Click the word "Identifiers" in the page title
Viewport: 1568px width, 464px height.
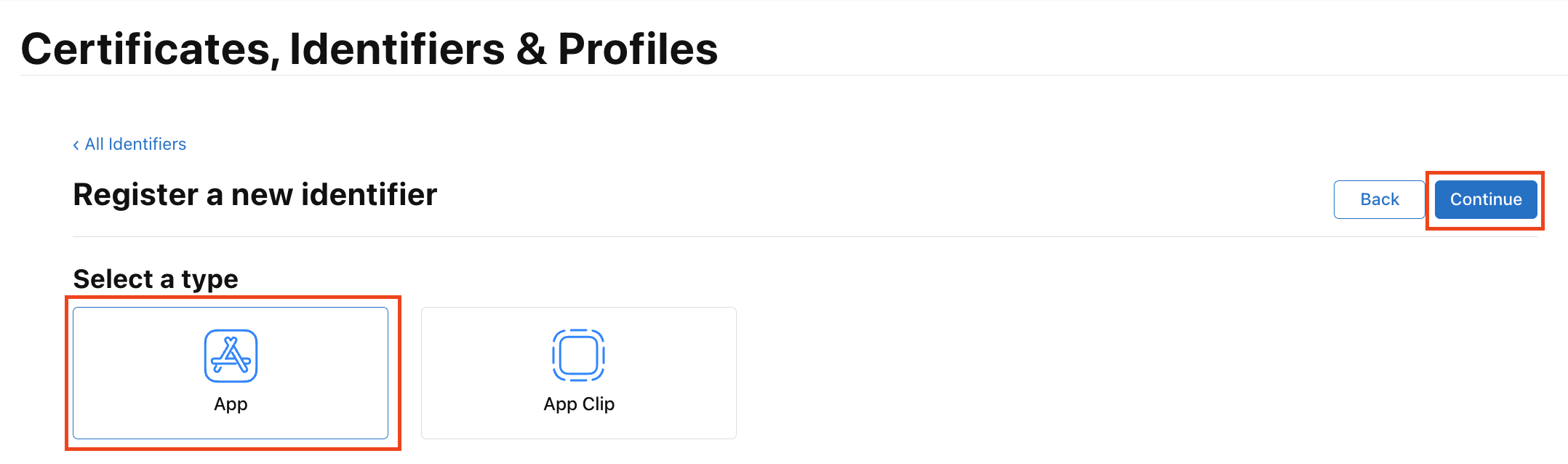tap(397, 49)
